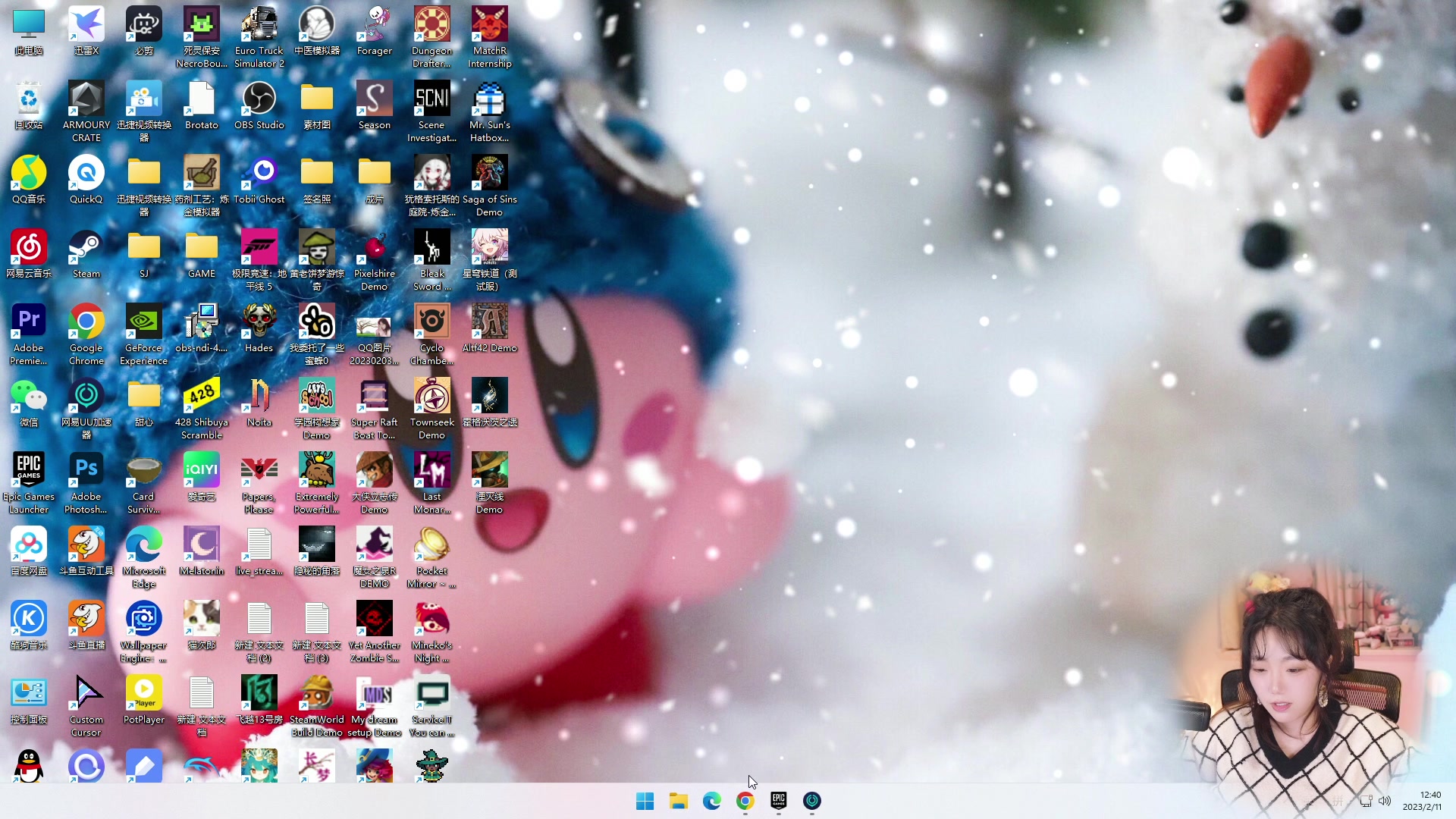Image resolution: width=1456 pixels, height=819 pixels.
Task: Select the QQ音乐 shortcut
Action: 29,180
